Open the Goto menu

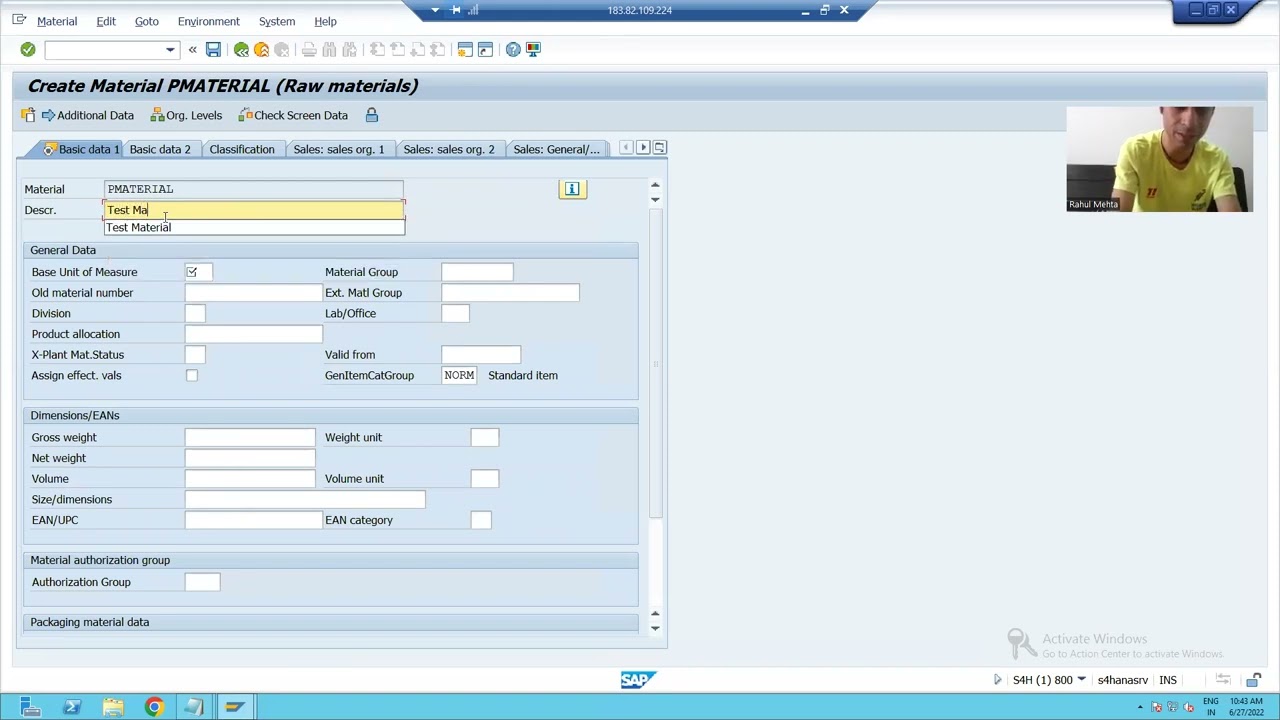pyautogui.click(x=146, y=21)
